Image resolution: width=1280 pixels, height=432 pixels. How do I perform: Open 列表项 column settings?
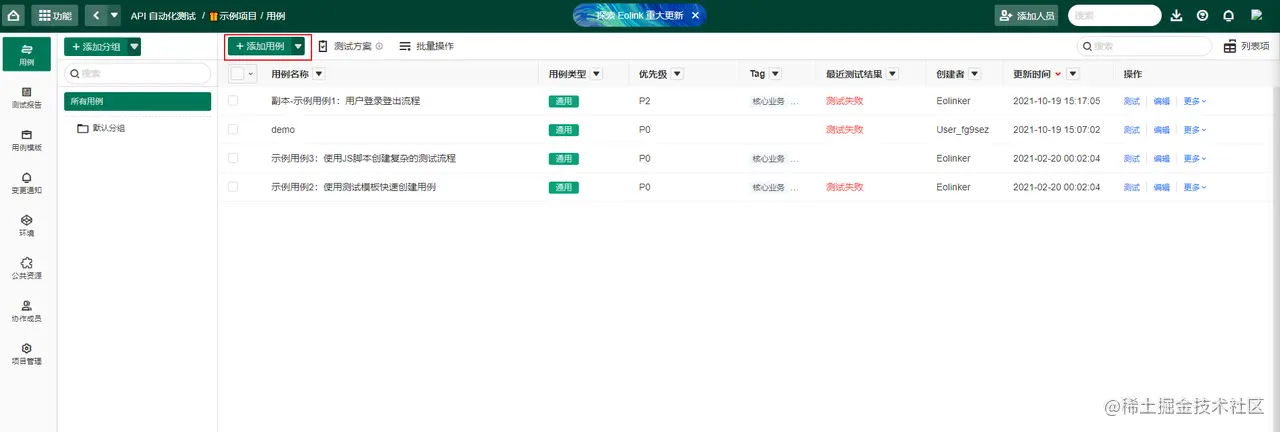pos(1246,46)
